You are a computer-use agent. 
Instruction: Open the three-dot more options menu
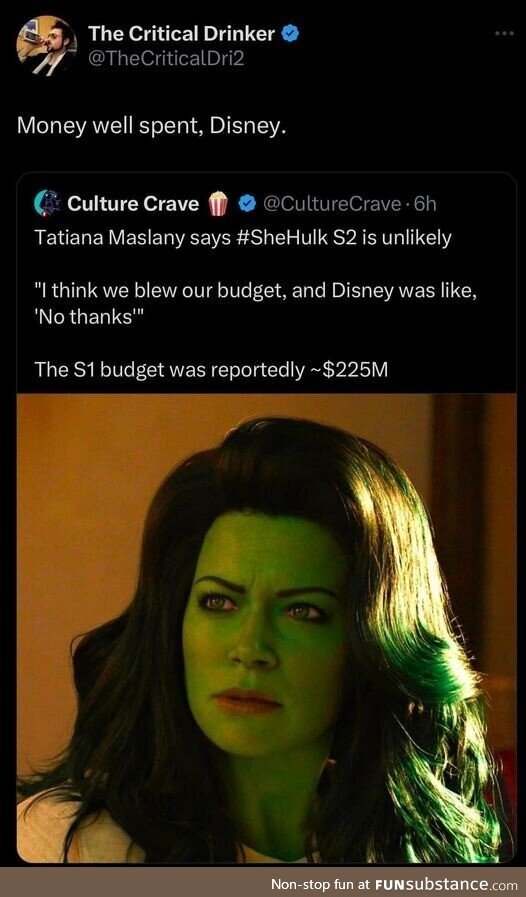point(504,34)
